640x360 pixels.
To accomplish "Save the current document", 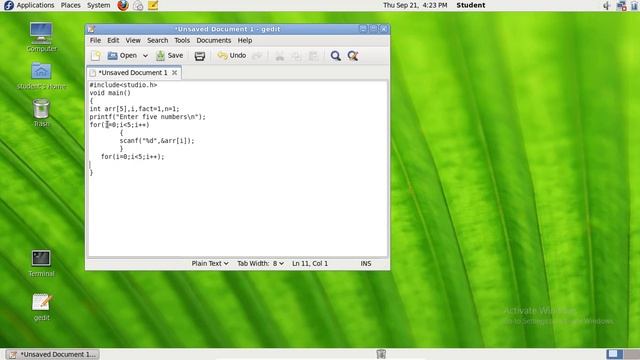I will 170,56.
